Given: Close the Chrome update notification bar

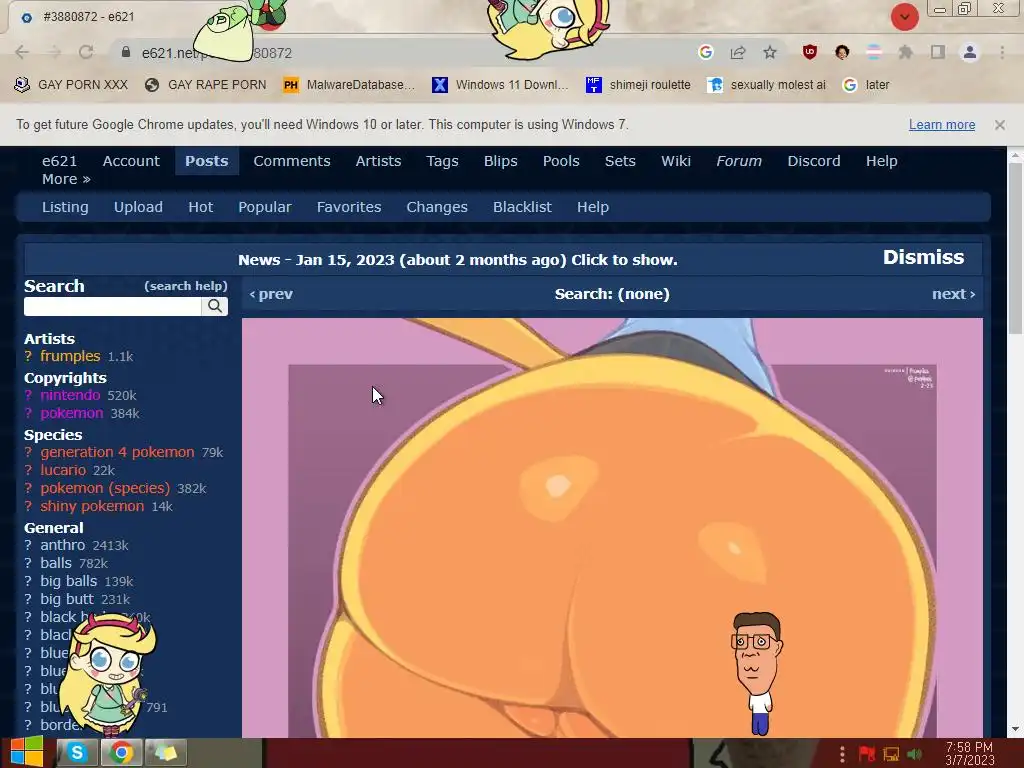Looking at the screenshot, I should click(x=999, y=125).
